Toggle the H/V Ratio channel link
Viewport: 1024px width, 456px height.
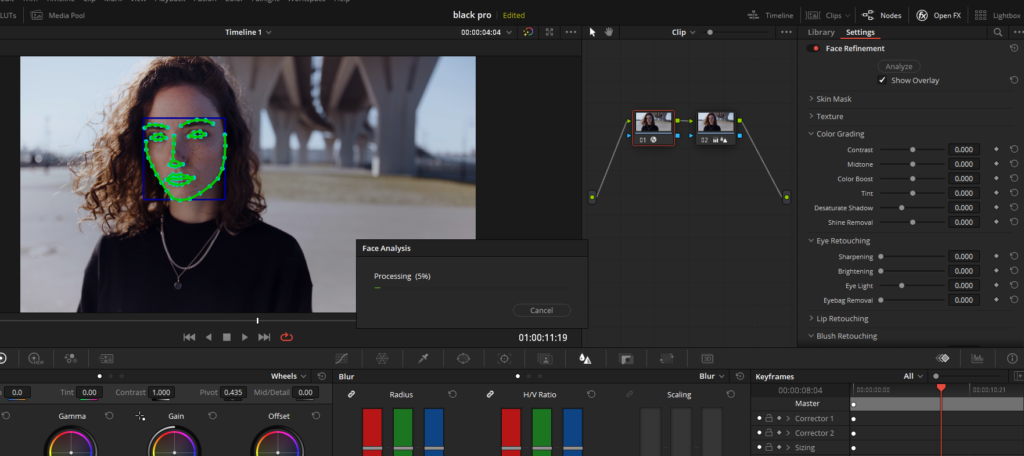tap(490, 395)
